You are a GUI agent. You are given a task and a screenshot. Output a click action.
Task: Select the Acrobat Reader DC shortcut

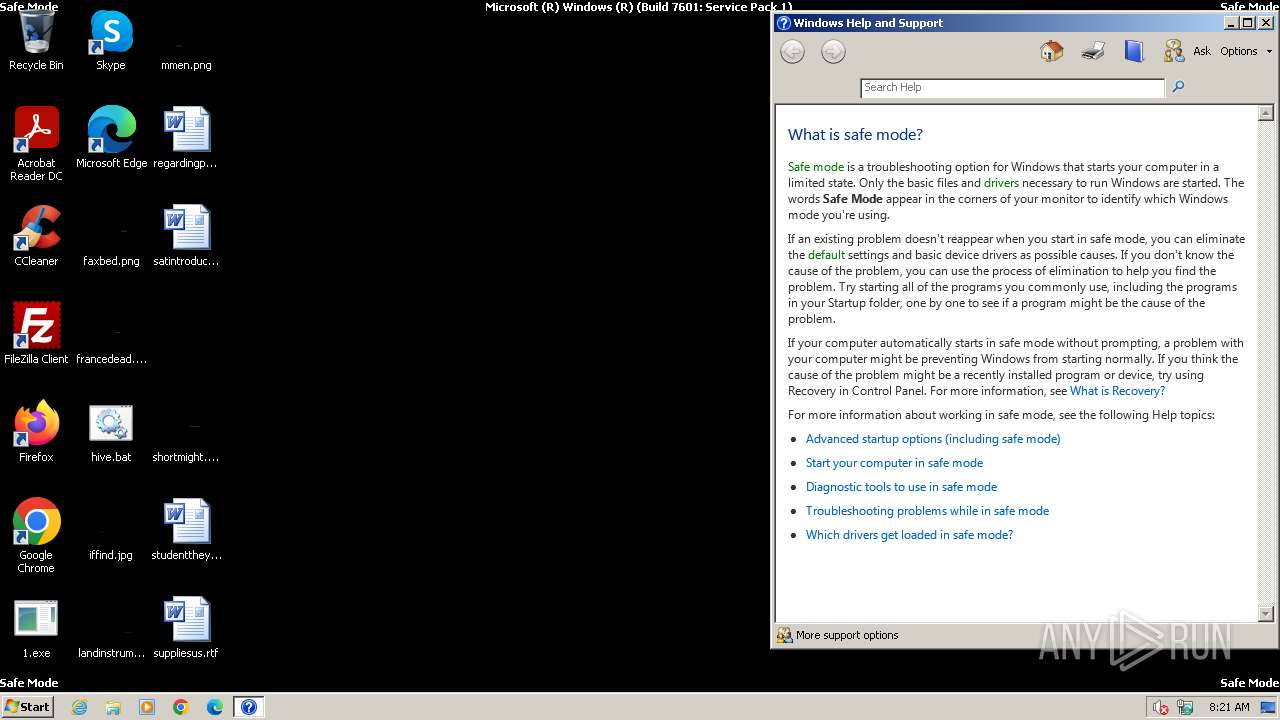[36, 145]
